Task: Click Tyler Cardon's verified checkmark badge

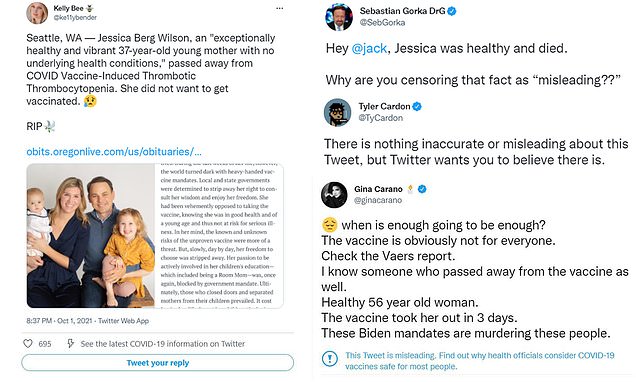Action: pyautogui.click(x=417, y=107)
